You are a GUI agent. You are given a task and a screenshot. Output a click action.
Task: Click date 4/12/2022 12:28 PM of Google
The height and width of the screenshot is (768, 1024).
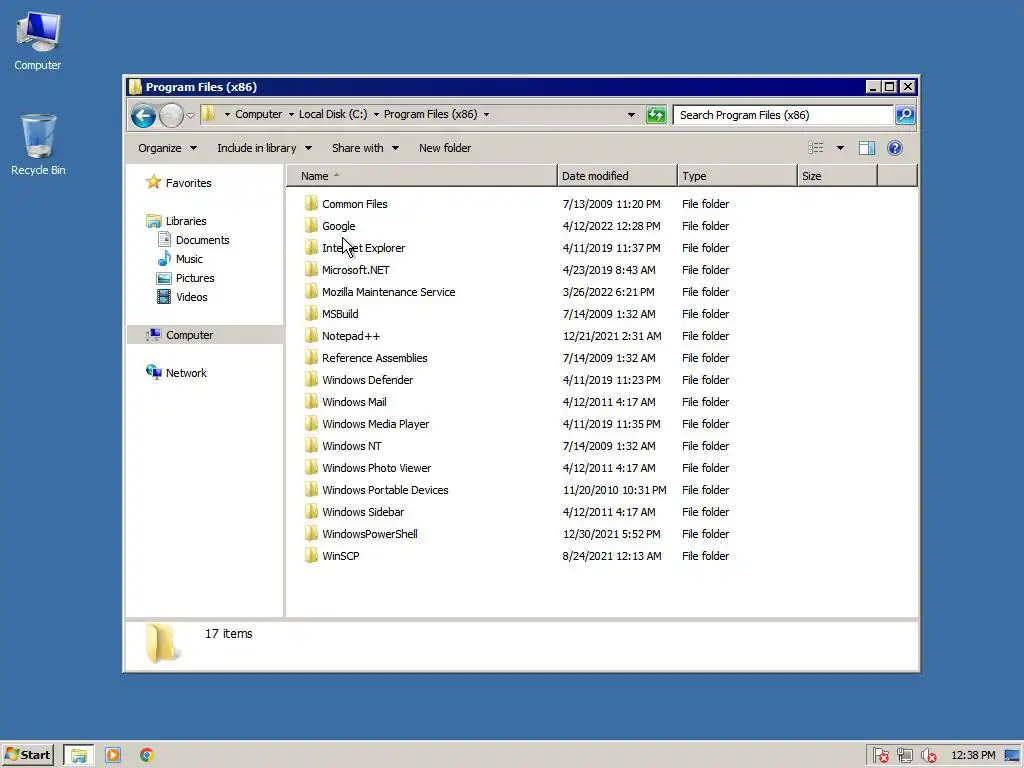[x=612, y=226]
